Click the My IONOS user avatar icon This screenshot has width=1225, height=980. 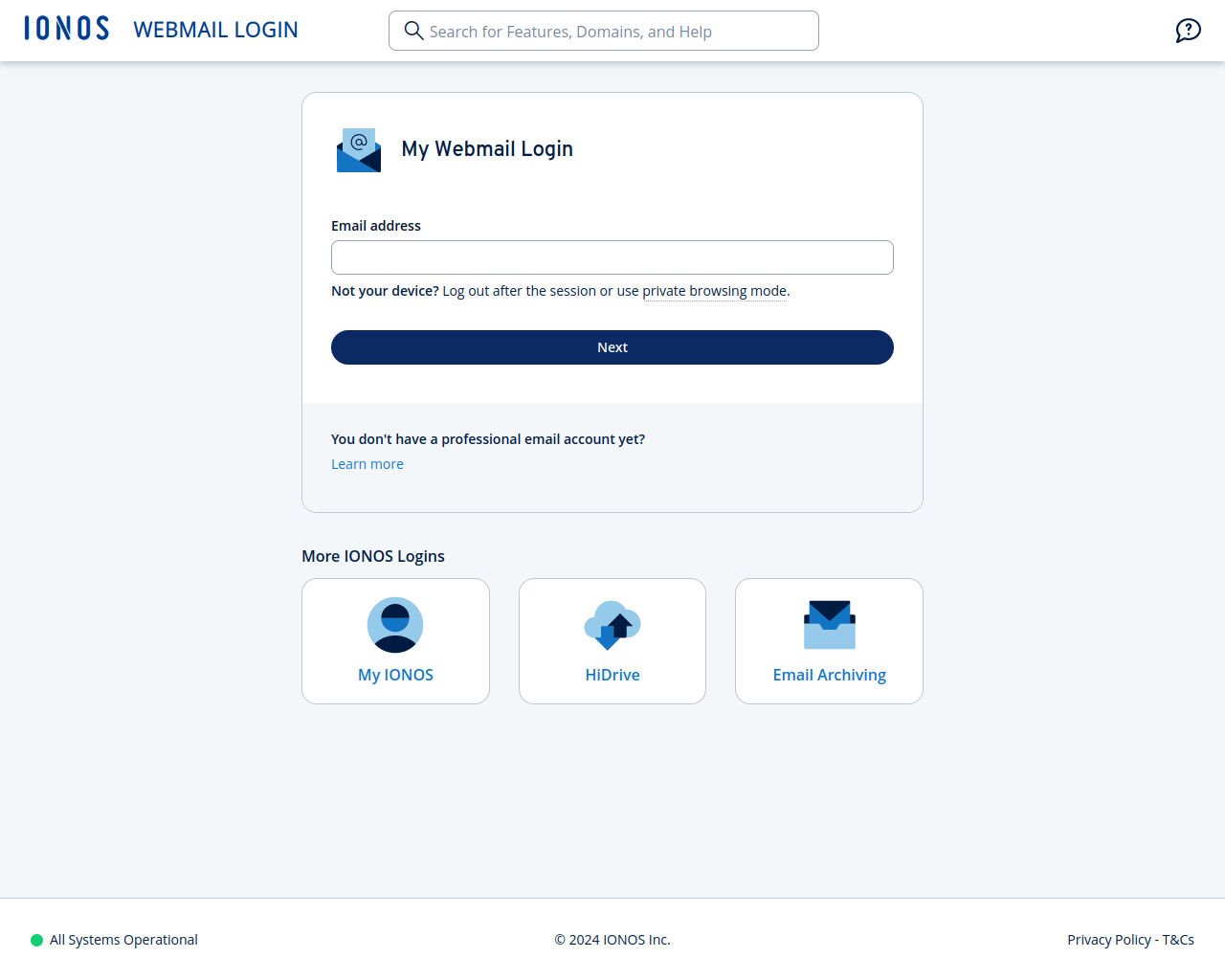tap(395, 625)
